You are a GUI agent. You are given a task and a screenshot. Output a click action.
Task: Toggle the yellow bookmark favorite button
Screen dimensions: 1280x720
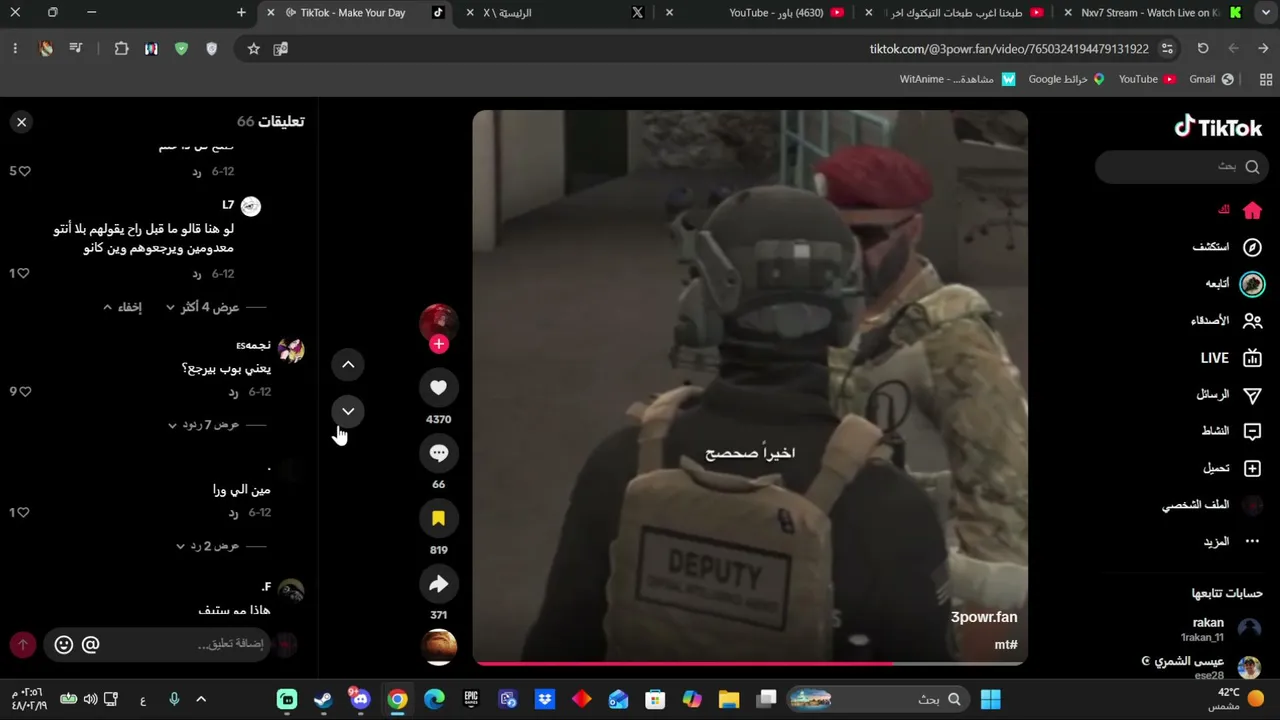tap(438, 518)
